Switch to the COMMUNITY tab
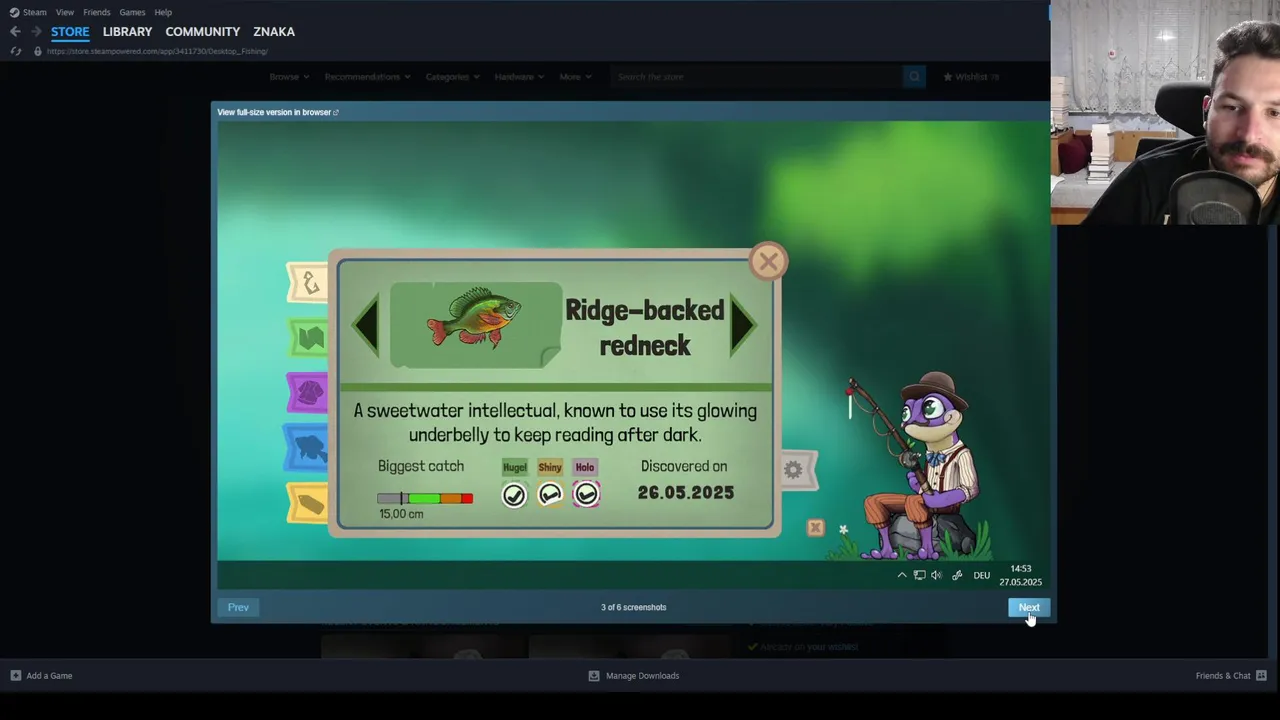 (202, 32)
